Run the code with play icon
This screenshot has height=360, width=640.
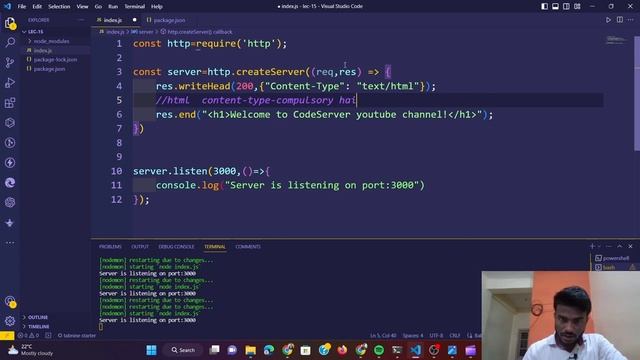(608, 20)
